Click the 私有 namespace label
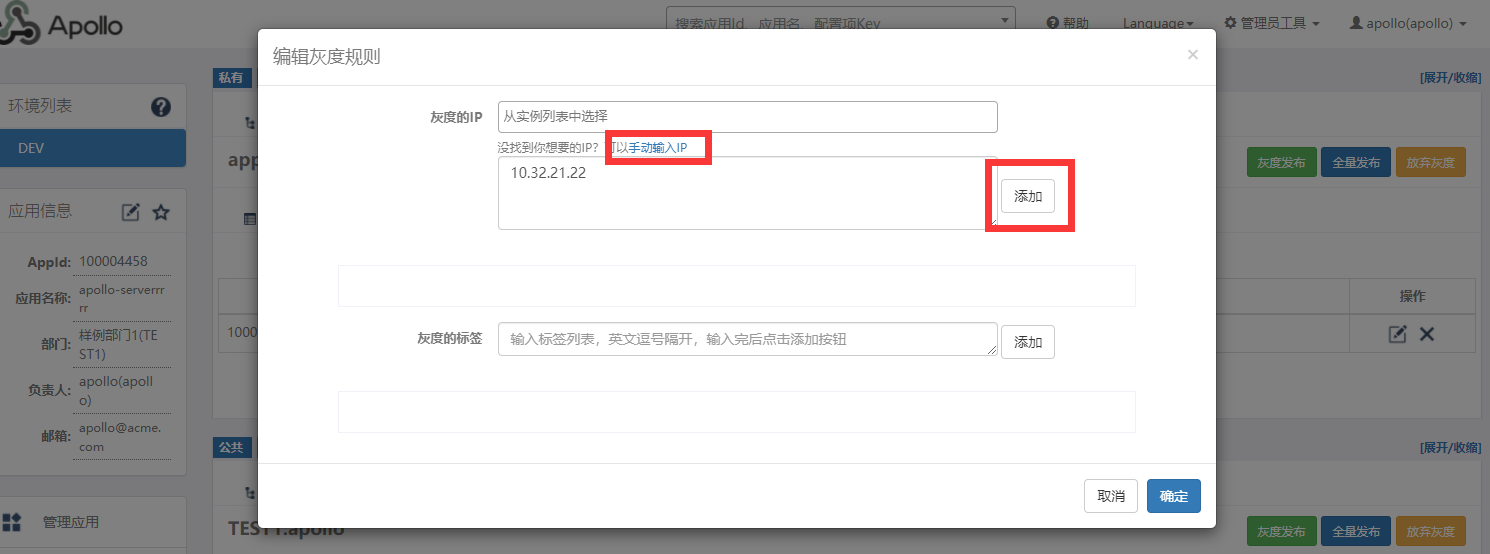Viewport: 1490px width, 554px height. pos(231,78)
